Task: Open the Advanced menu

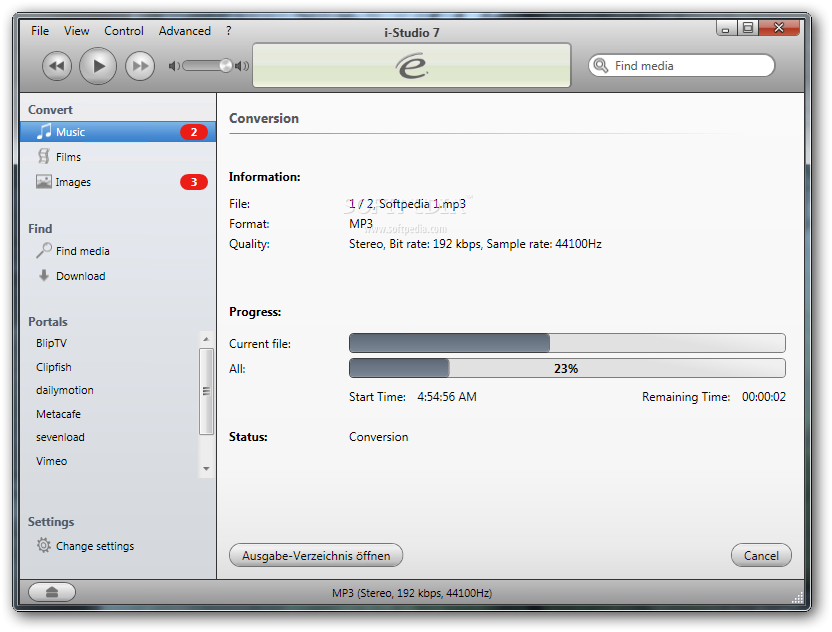Action: [x=185, y=31]
